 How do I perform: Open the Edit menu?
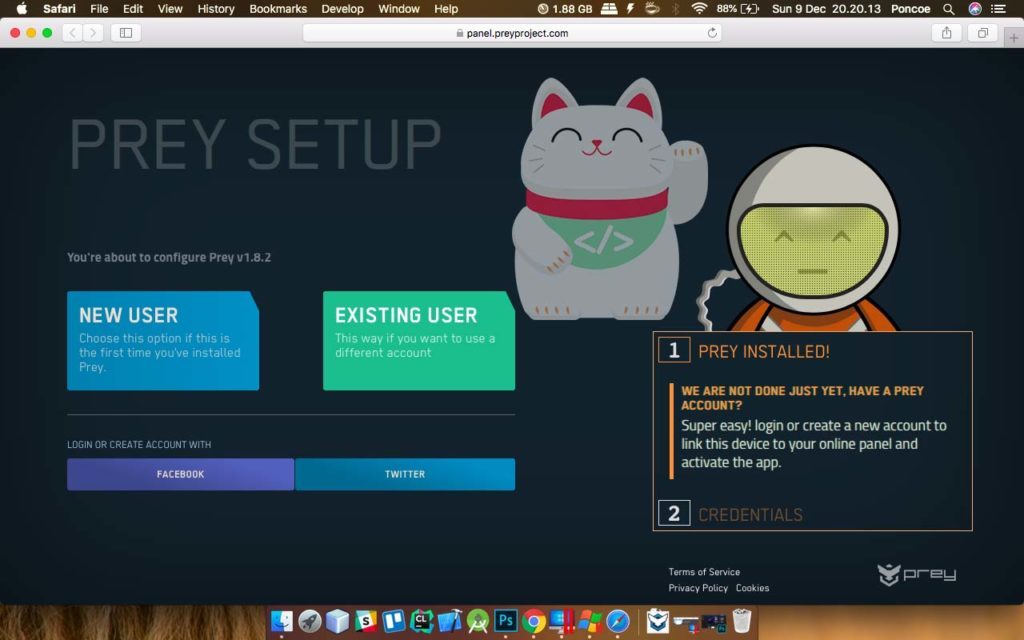click(x=133, y=8)
